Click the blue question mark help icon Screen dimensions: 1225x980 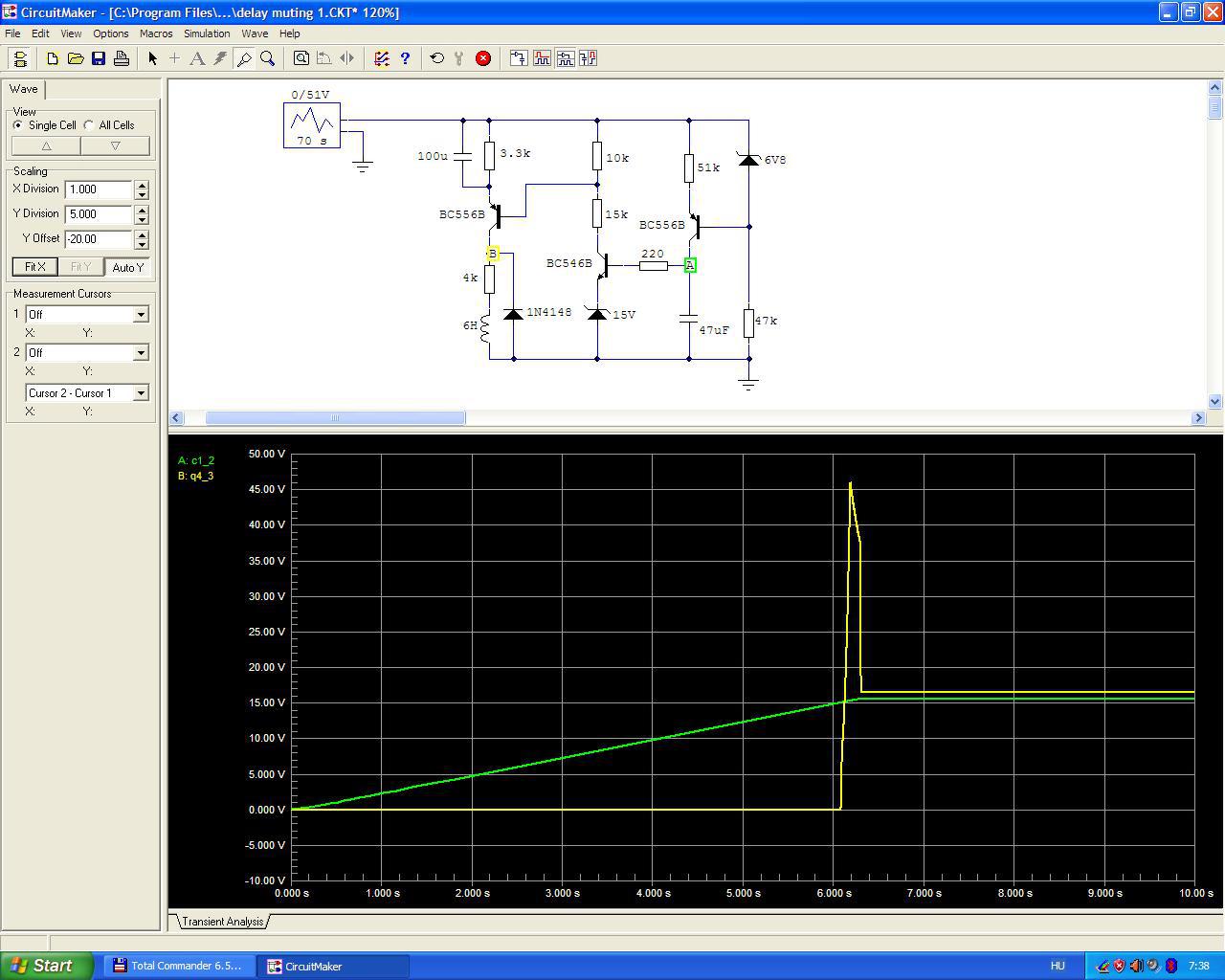pyautogui.click(x=405, y=58)
